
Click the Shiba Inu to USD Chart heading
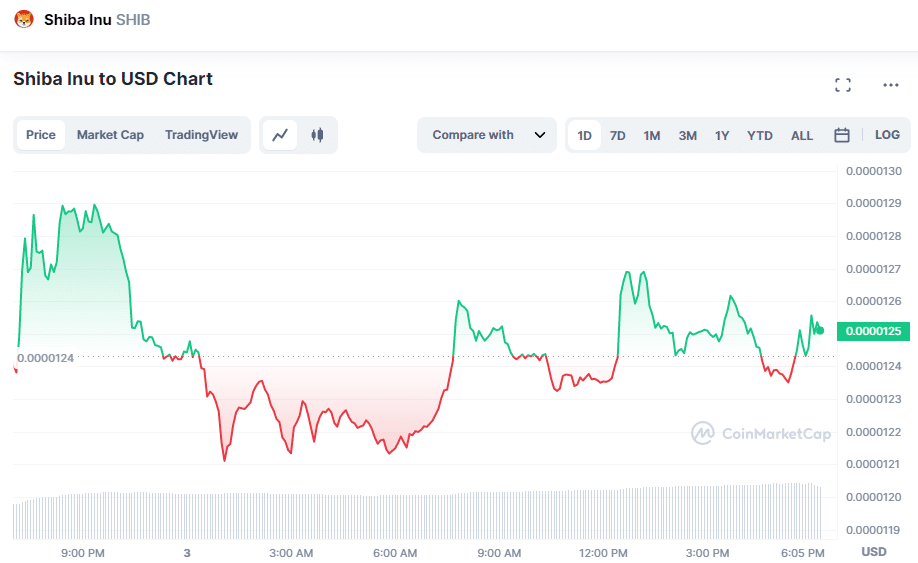pyautogui.click(x=113, y=79)
